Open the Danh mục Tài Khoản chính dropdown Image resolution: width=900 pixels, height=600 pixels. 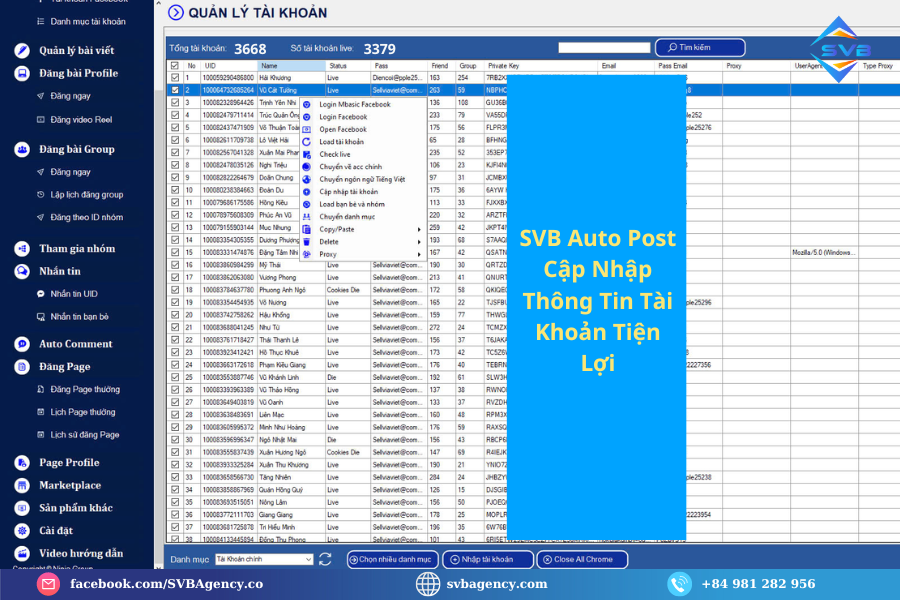pos(264,560)
